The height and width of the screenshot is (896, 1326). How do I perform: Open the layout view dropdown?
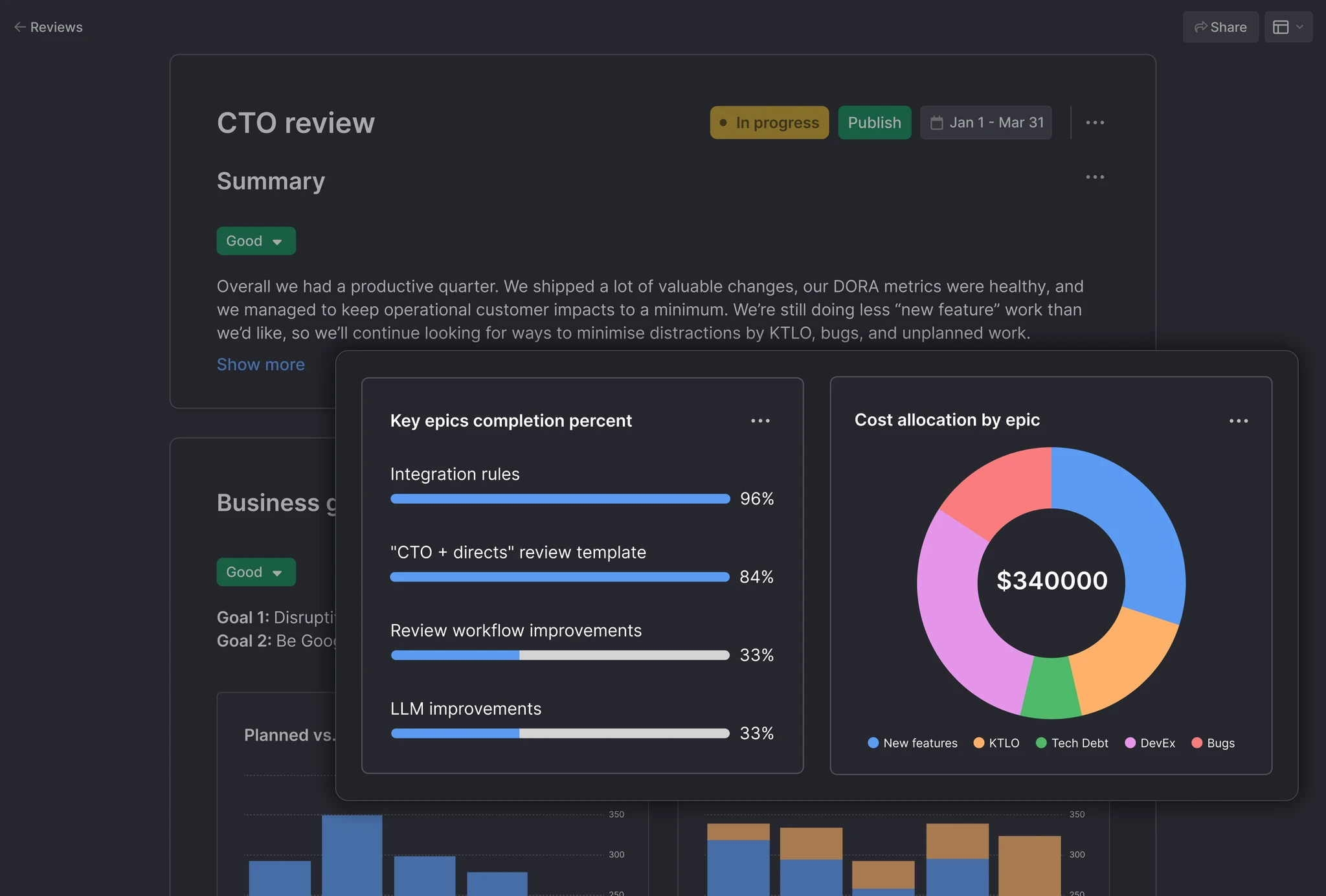click(x=1288, y=27)
